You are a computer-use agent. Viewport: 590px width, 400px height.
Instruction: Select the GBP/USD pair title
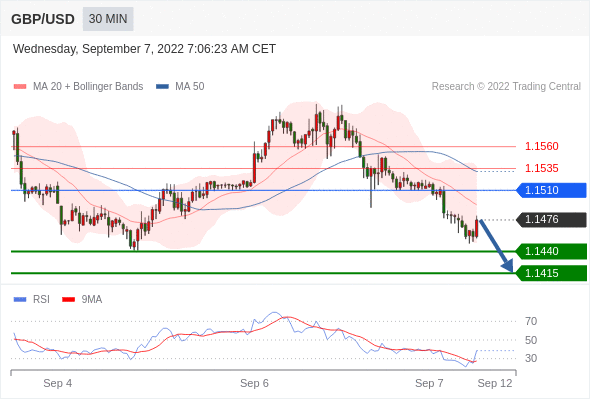[x=43, y=19]
